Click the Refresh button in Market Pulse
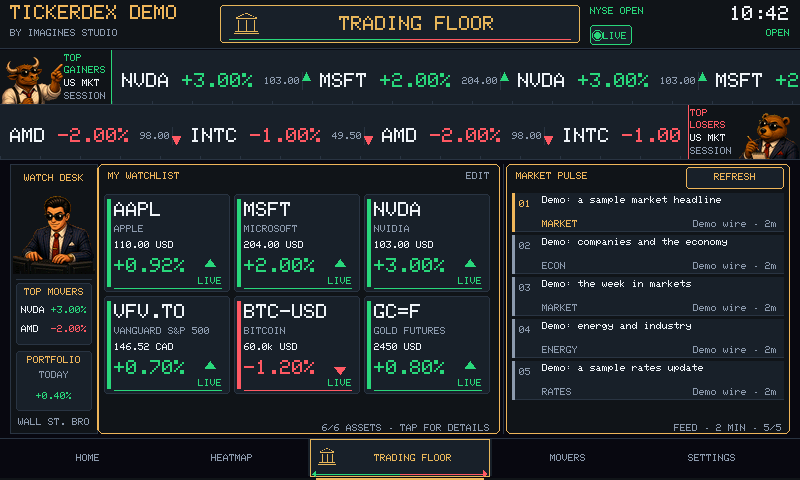 (735, 177)
